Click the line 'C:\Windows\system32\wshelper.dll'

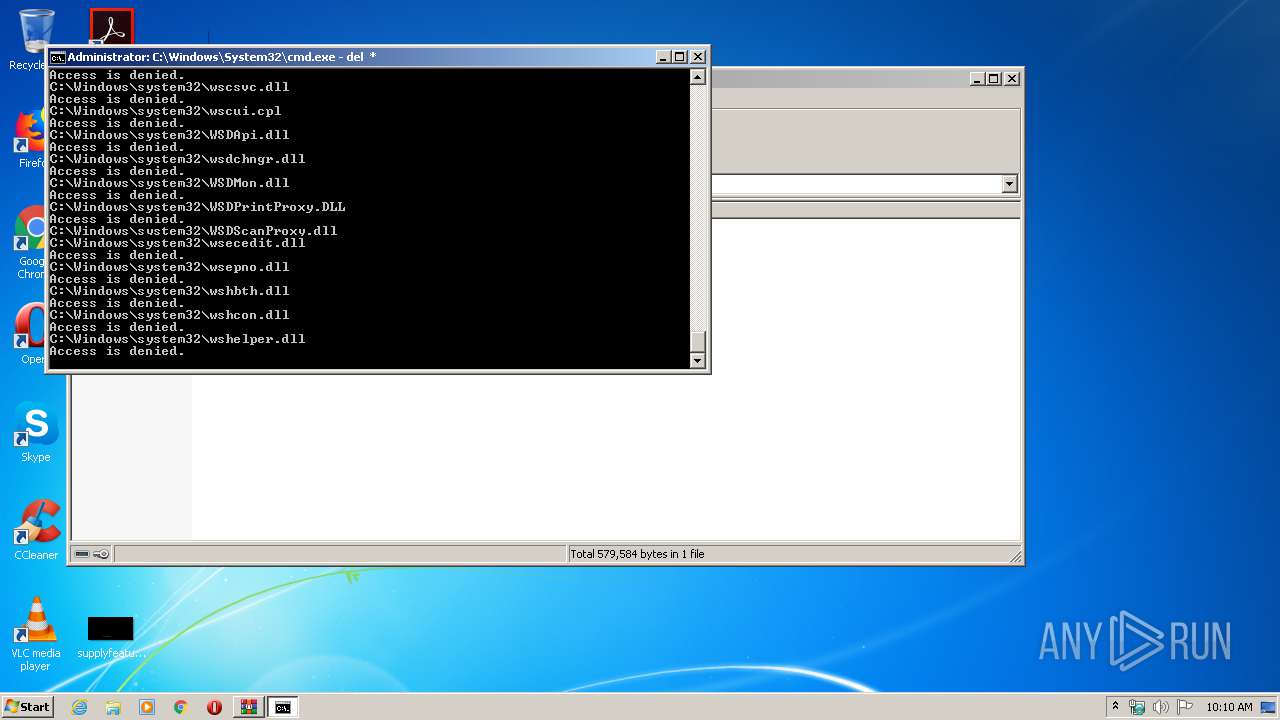pos(177,339)
